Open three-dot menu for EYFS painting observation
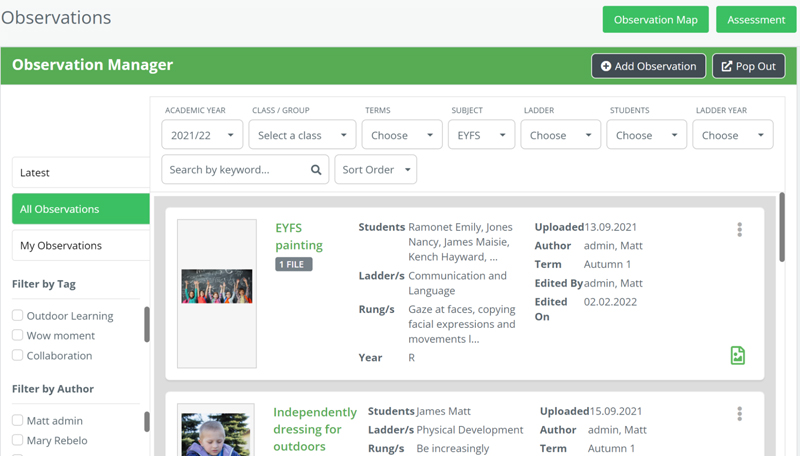The image size is (800, 456). [739, 230]
